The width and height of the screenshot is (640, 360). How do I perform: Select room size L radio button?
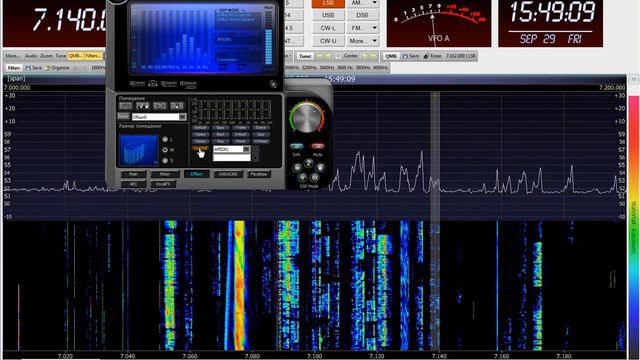tap(165, 140)
